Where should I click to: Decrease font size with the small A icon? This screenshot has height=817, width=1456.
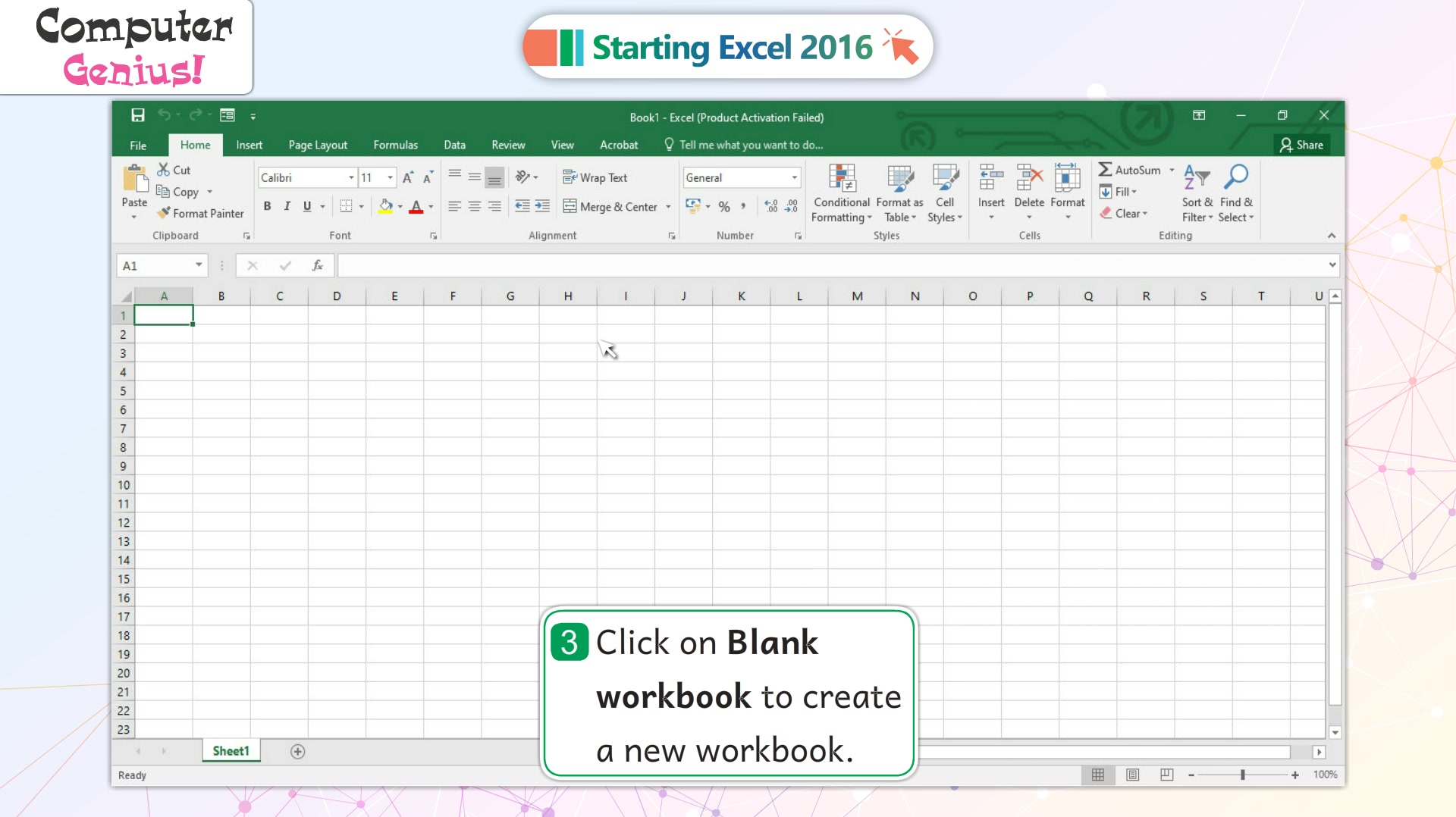428,177
